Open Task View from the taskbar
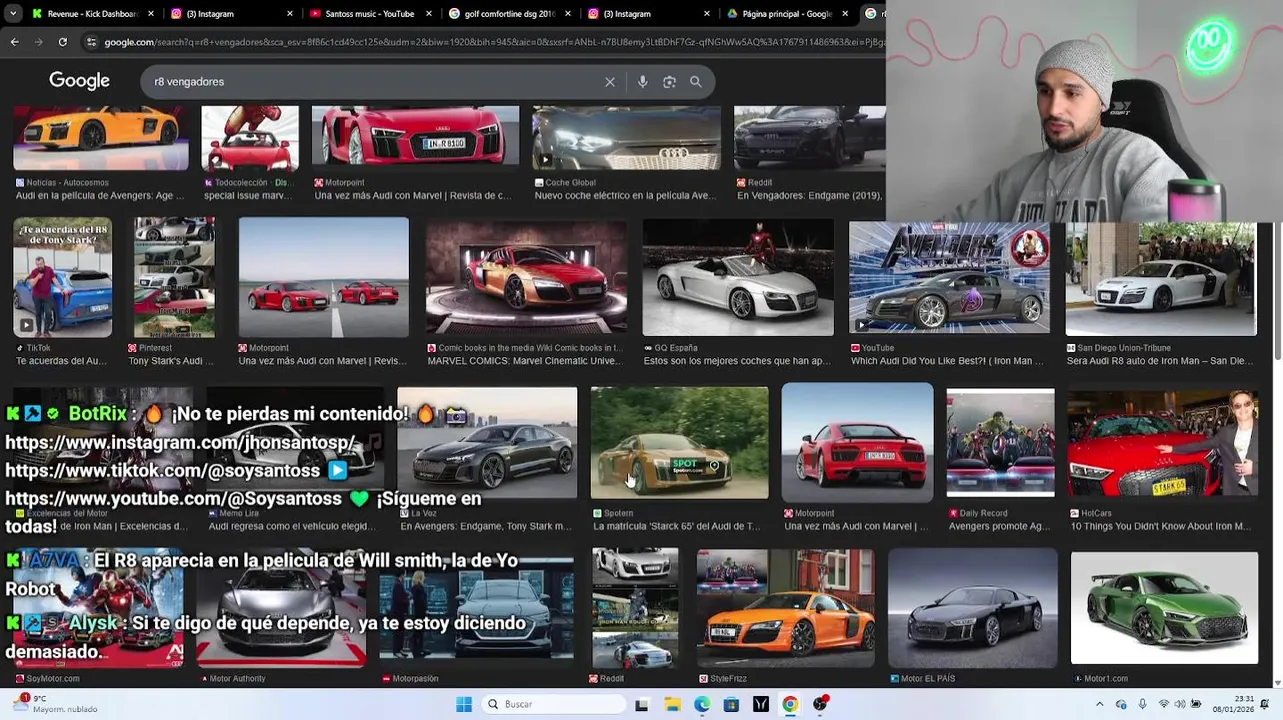The image size is (1283, 720). (x=642, y=704)
